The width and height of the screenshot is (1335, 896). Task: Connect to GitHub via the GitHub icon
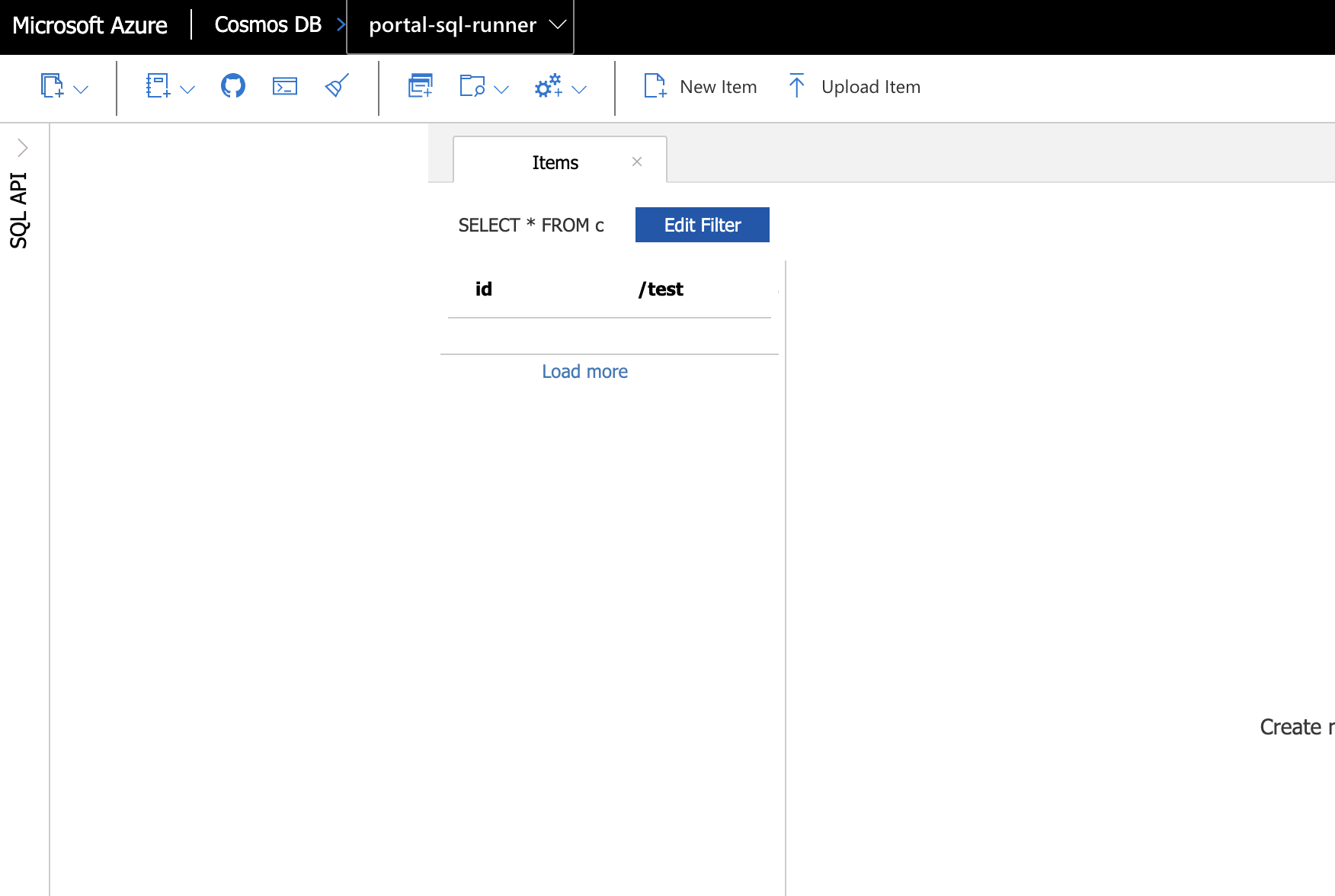pyautogui.click(x=233, y=86)
